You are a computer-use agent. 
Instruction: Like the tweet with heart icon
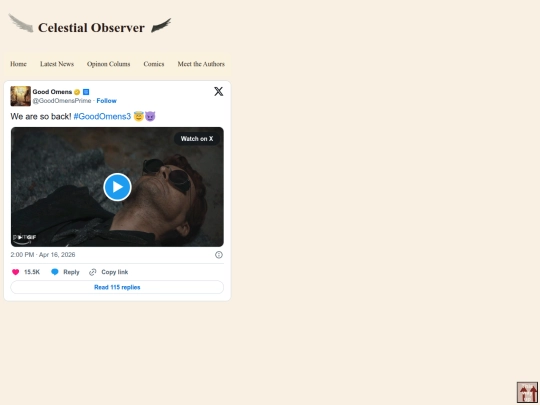[15, 272]
